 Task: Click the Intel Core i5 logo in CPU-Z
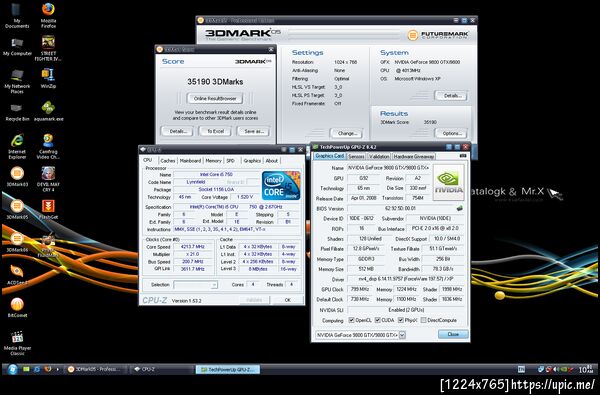tap(281, 186)
